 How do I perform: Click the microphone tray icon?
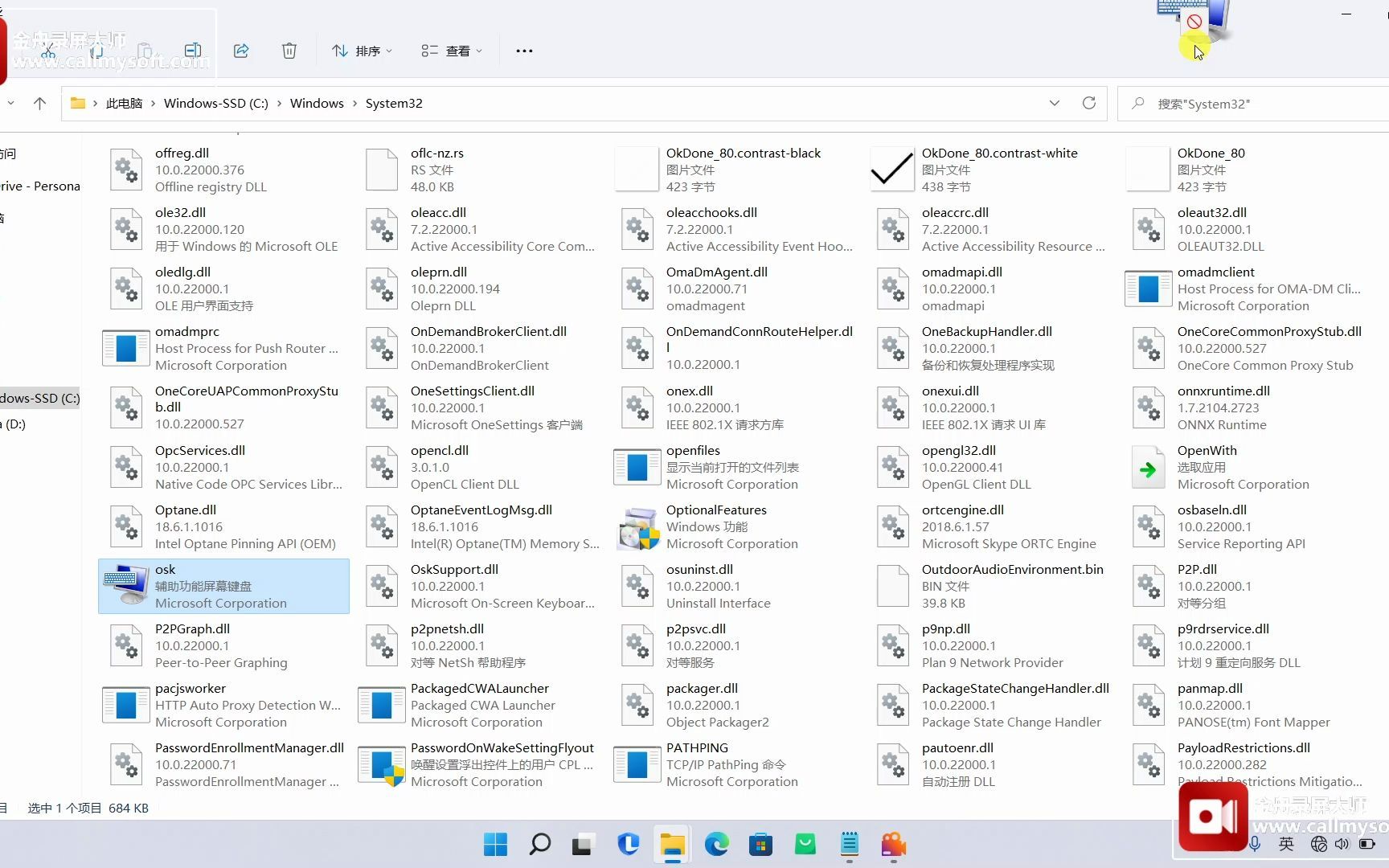tap(1255, 844)
